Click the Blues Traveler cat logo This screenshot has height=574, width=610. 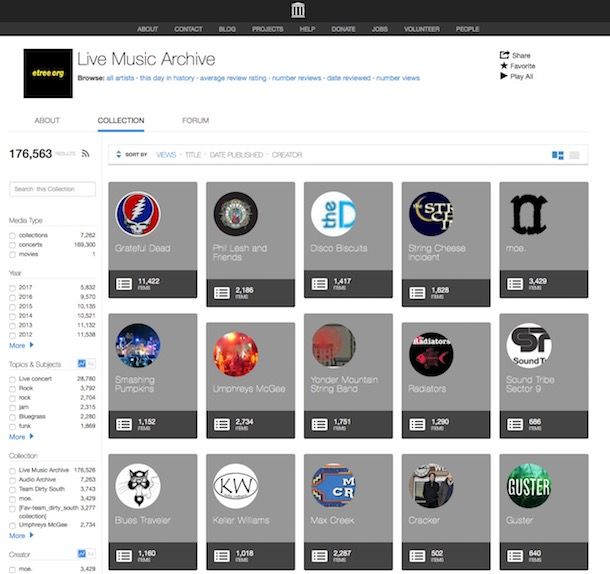138,486
